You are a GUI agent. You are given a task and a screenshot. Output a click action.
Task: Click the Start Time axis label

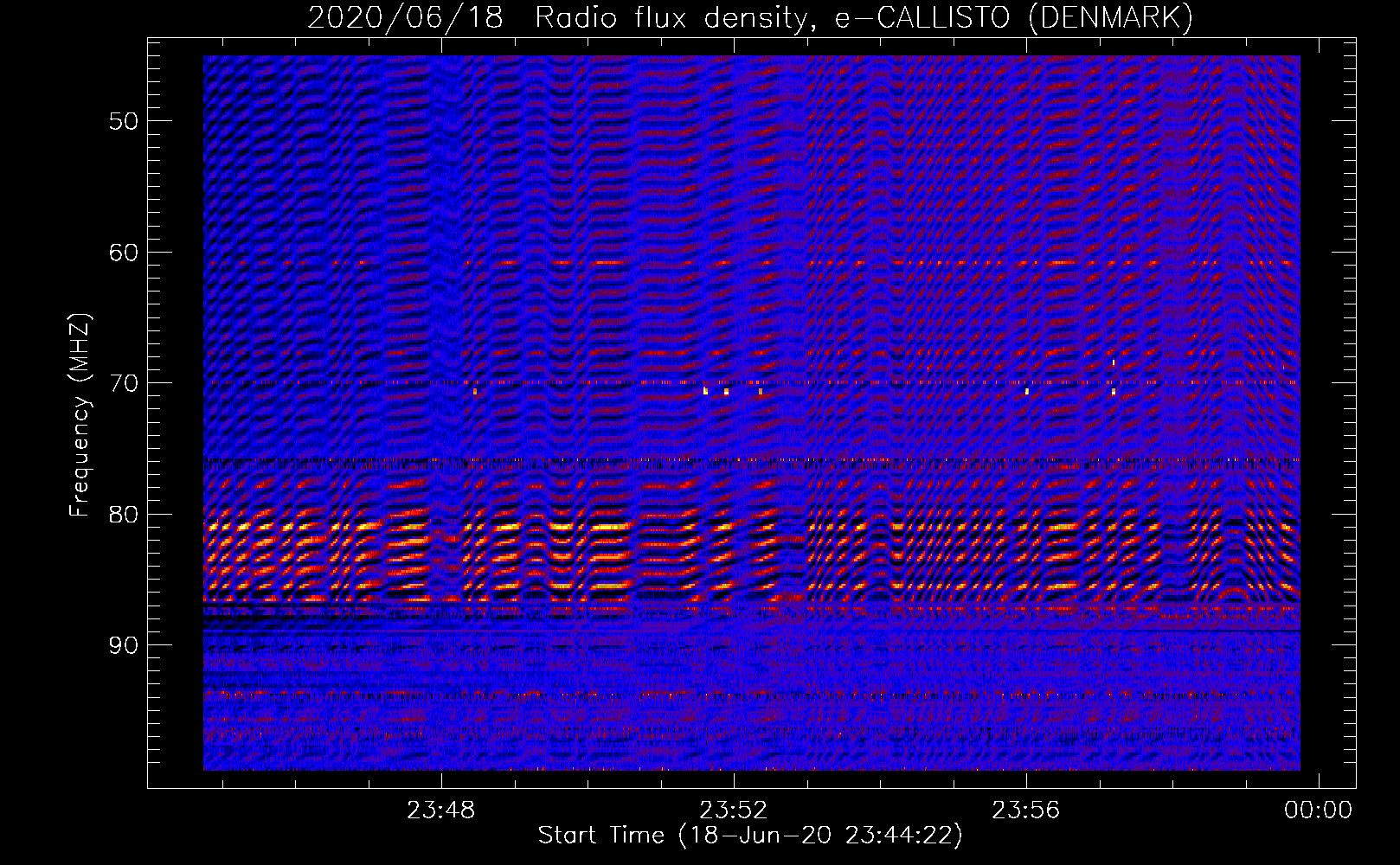[x=750, y=836]
